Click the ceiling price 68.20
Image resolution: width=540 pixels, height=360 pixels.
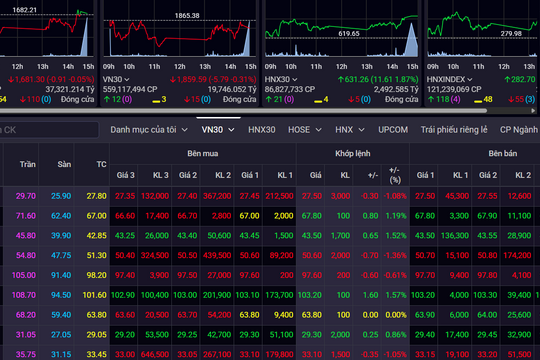(26, 315)
